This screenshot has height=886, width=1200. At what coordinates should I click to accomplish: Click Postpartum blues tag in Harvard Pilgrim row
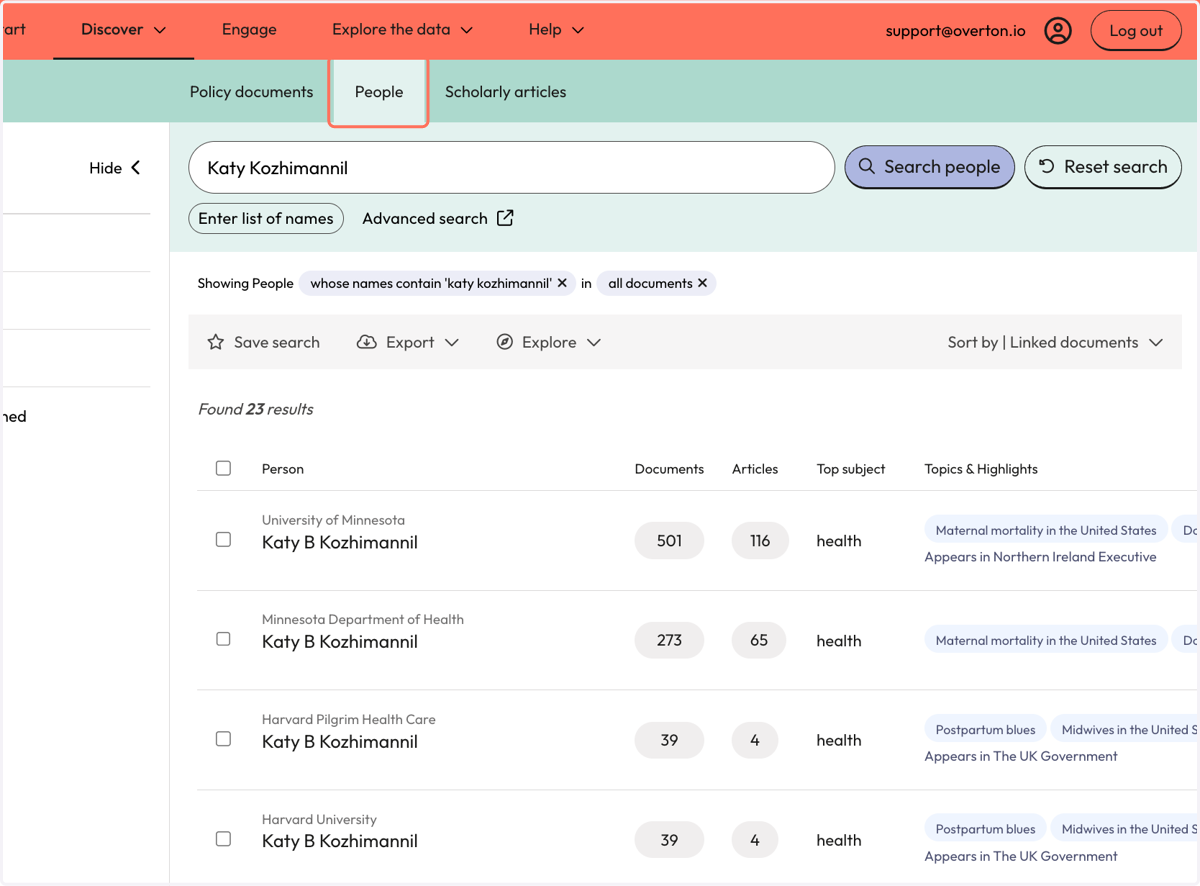pyautogui.click(x=985, y=729)
